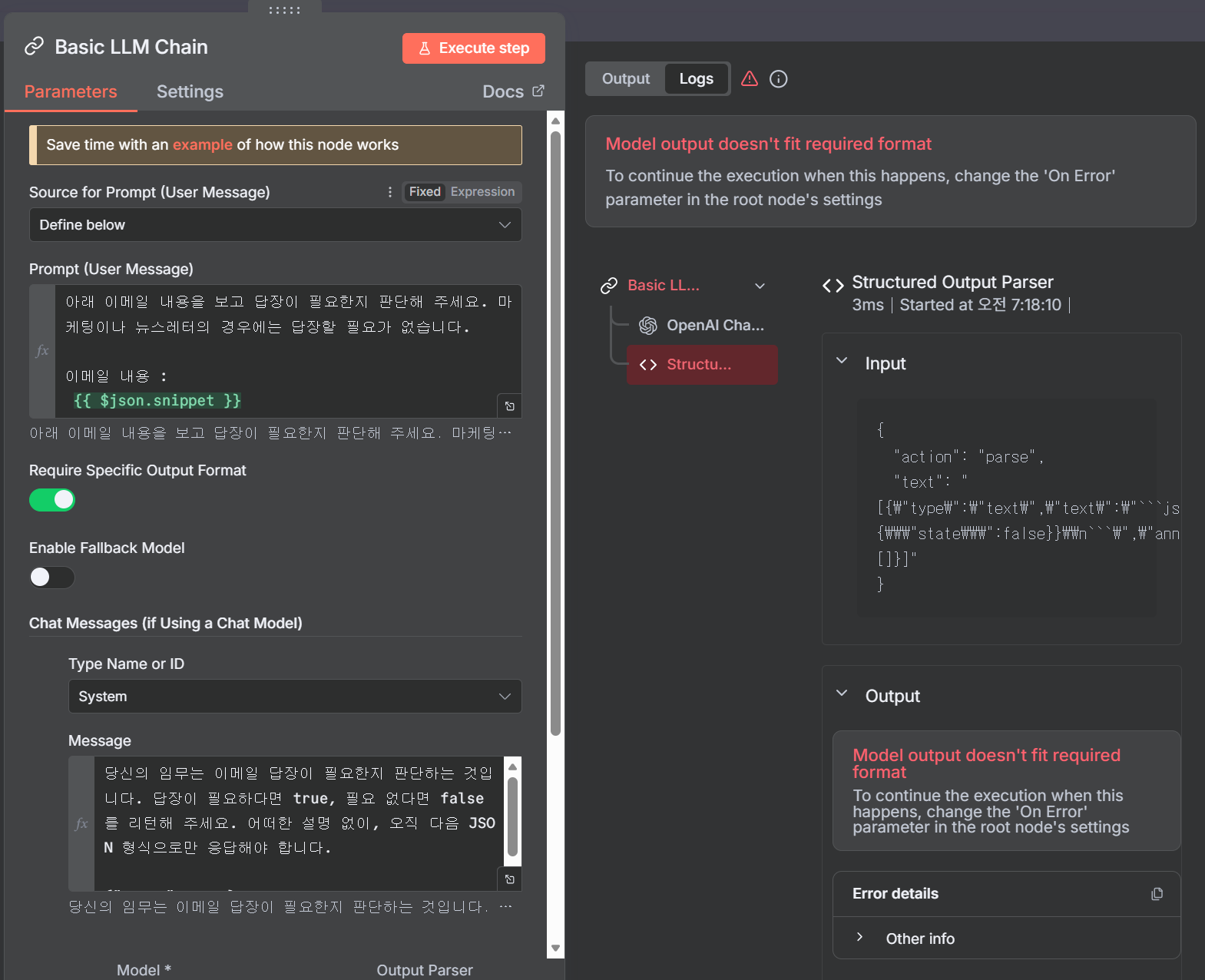Screen dimensions: 1205x980
Task: Select Fixed mode for Source for Prompt
Action: click(425, 192)
